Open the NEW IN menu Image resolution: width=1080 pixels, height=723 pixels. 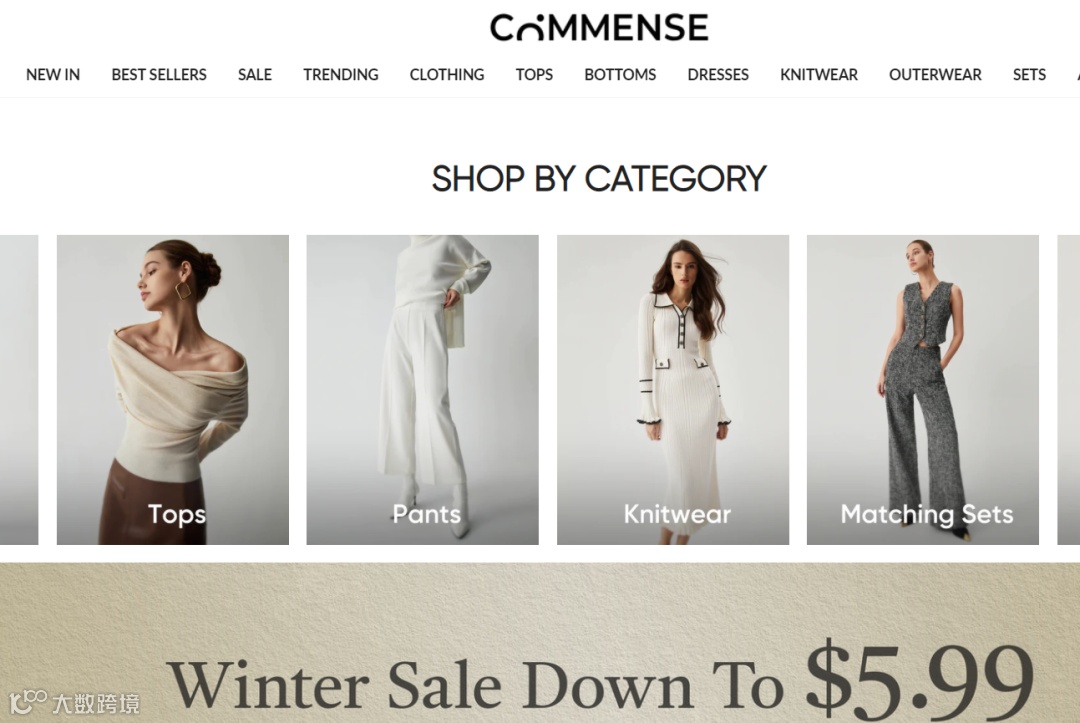click(x=53, y=74)
